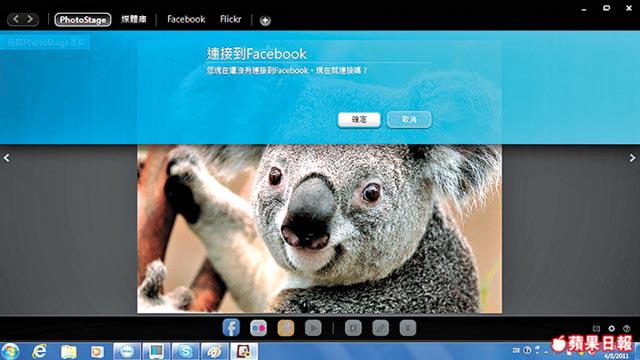Confirm connecting to Facebook with 確定
The image size is (640, 360).
pyautogui.click(x=359, y=120)
